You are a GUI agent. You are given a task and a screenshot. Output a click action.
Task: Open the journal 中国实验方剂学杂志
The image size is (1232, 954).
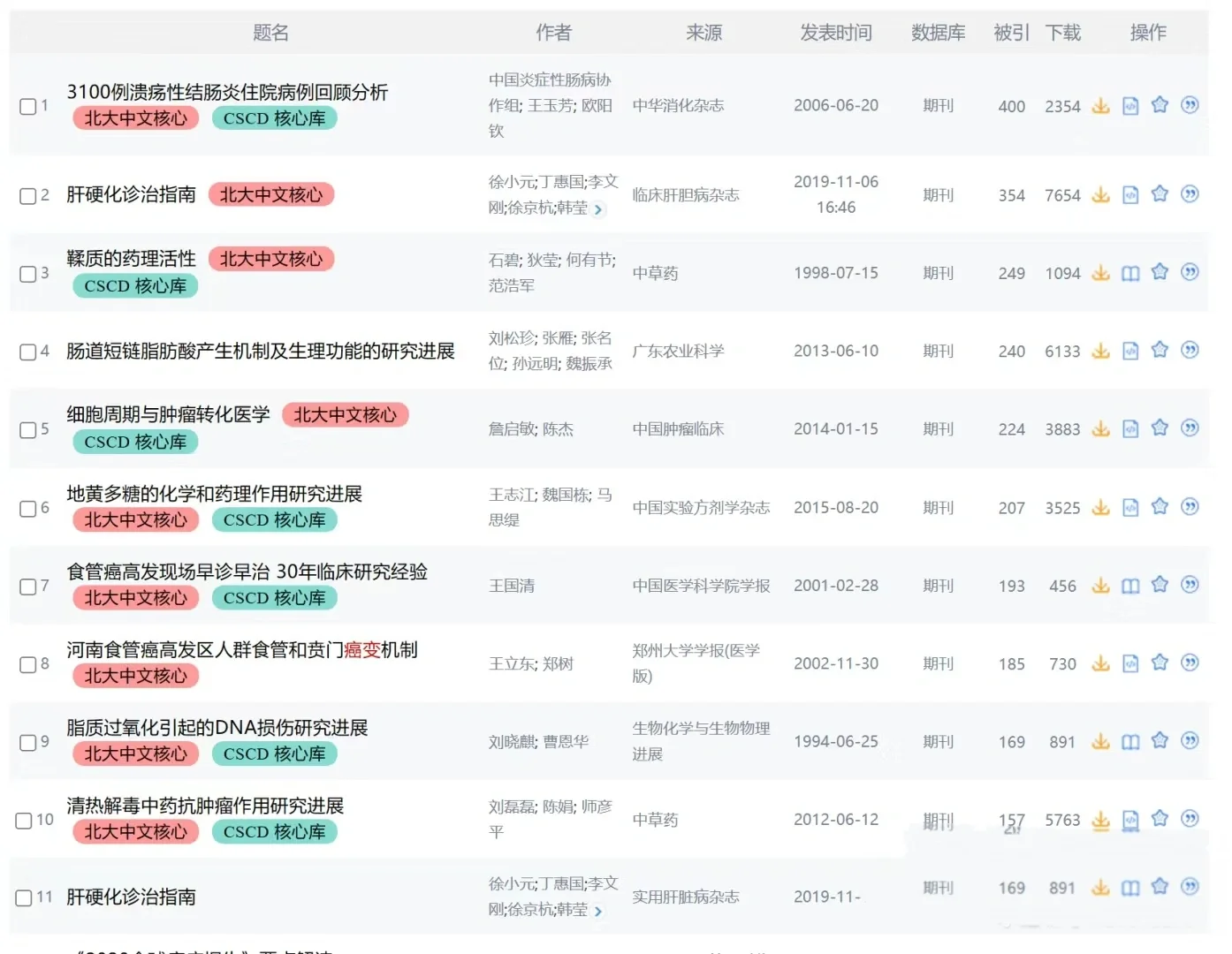[x=702, y=508]
